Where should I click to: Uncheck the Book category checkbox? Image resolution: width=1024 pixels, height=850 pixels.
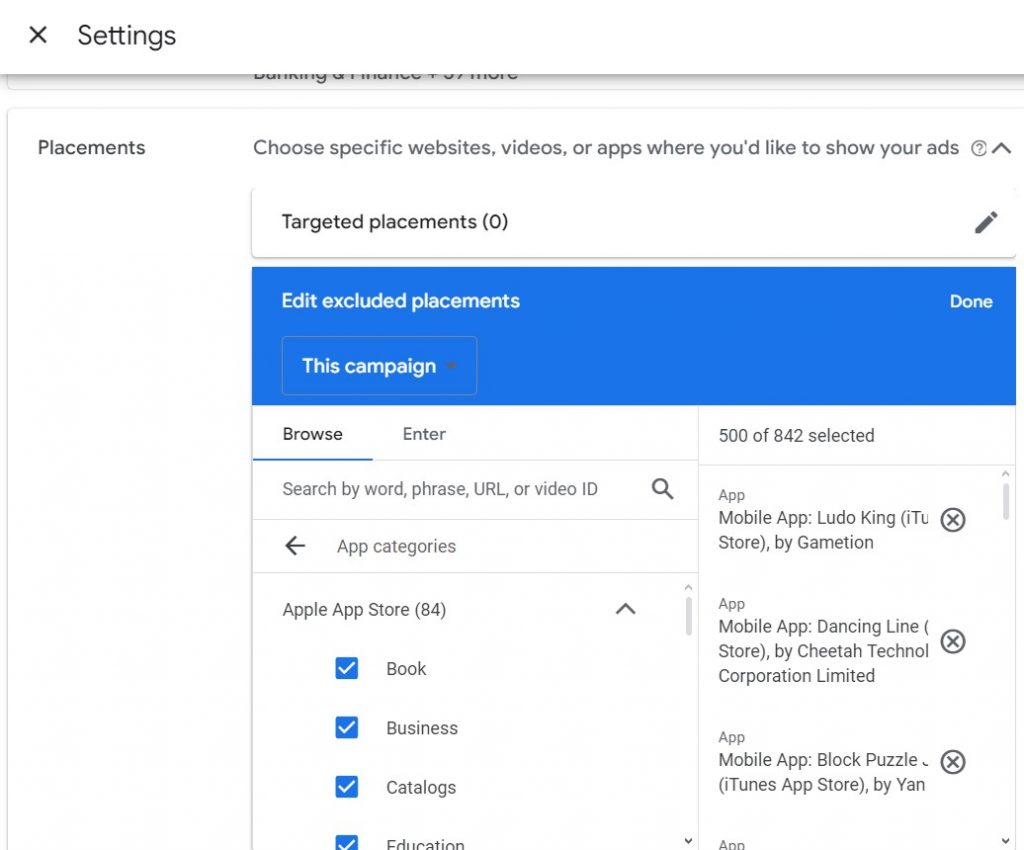[347, 669]
